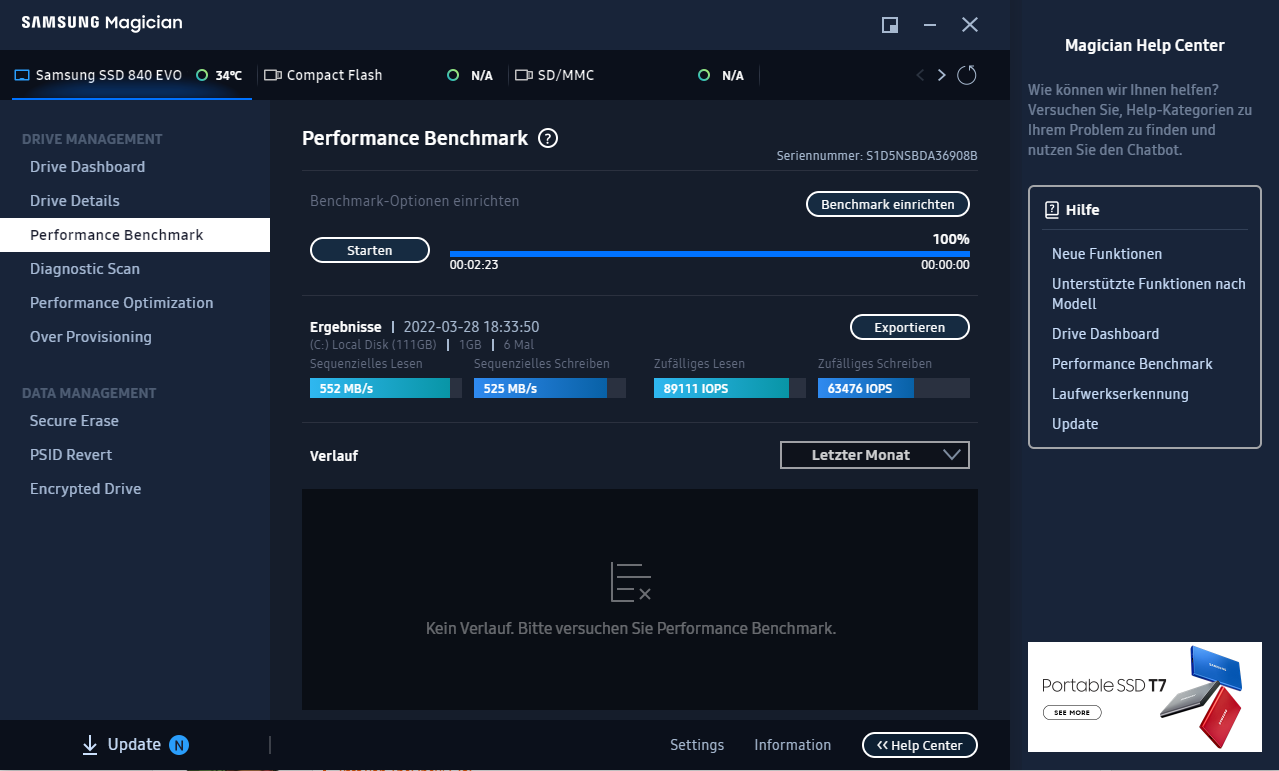Open Performance Benchmark in the sidebar
Screen dimensions: 1279x771
click(x=135, y=235)
